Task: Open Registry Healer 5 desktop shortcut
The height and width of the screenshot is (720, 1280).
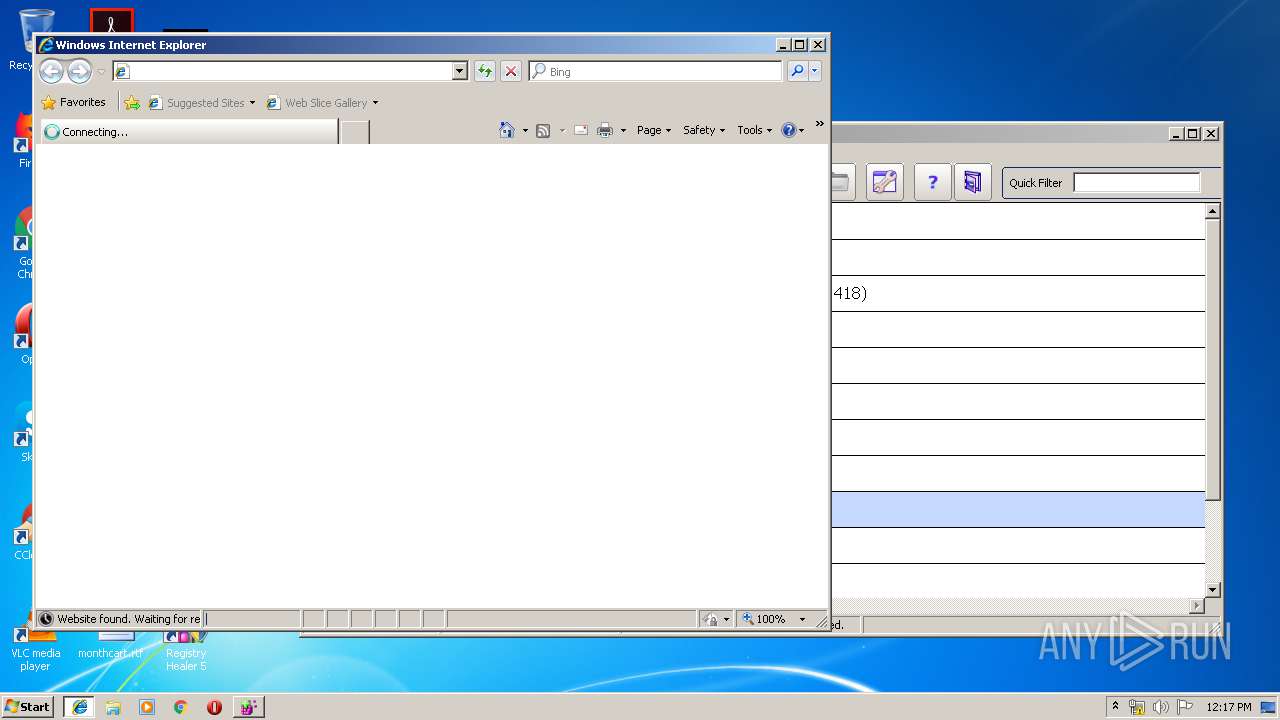Action: 186,649
